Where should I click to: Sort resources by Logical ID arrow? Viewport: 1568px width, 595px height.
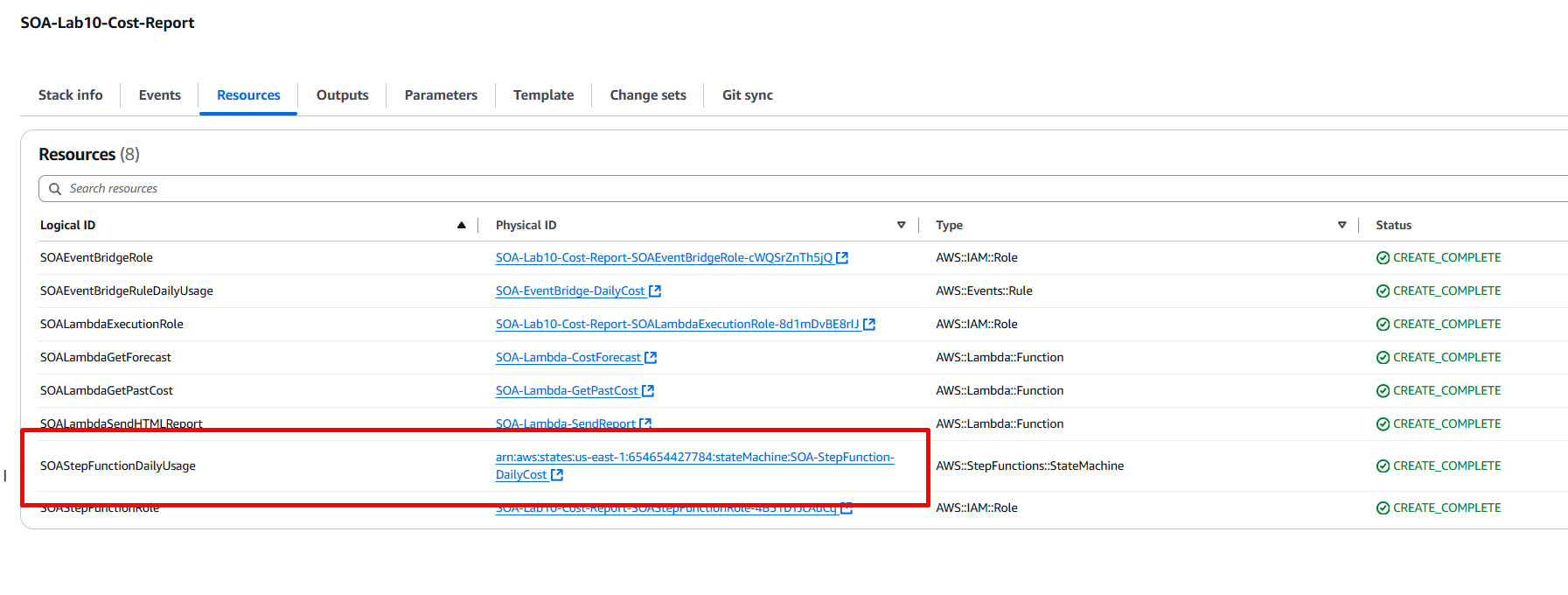[461, 226]
